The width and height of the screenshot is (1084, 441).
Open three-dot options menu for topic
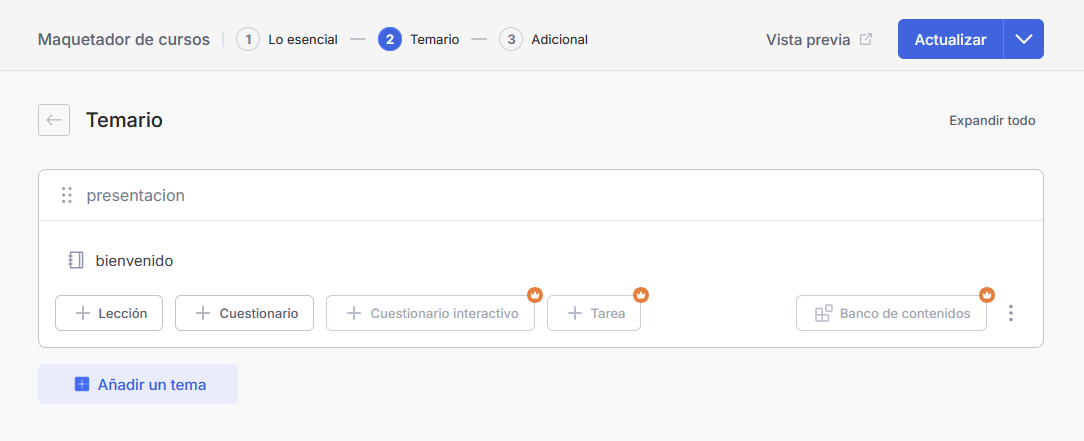1011,313
